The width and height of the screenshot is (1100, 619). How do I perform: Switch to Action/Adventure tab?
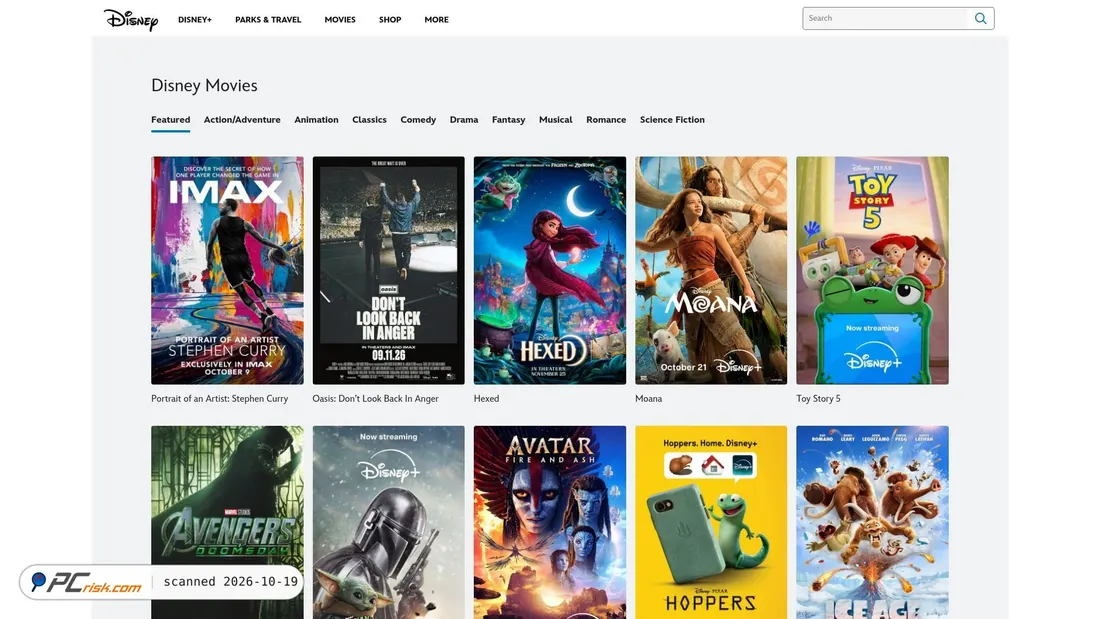pyautogui.click(x=242, y=120)
